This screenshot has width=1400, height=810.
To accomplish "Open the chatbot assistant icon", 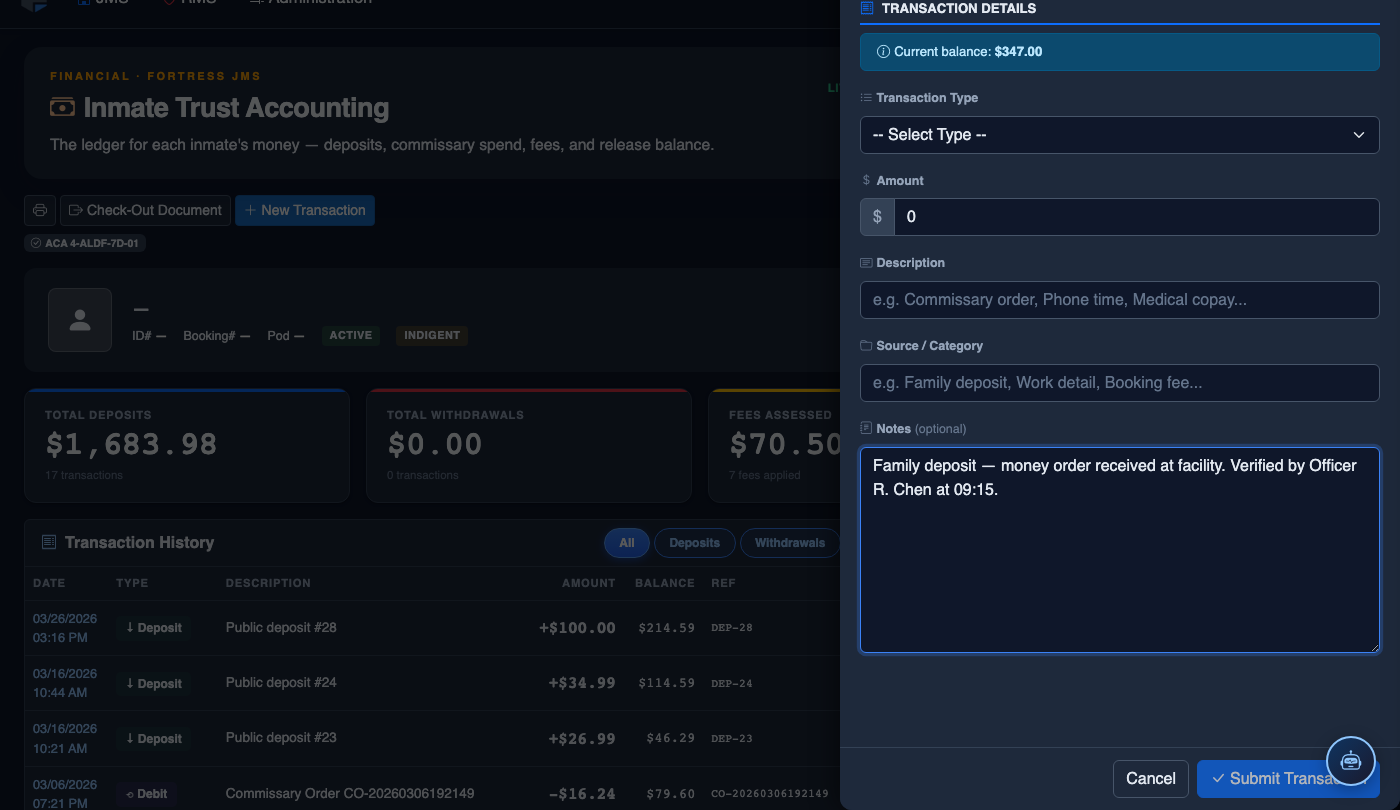I will pos(1351,760).
